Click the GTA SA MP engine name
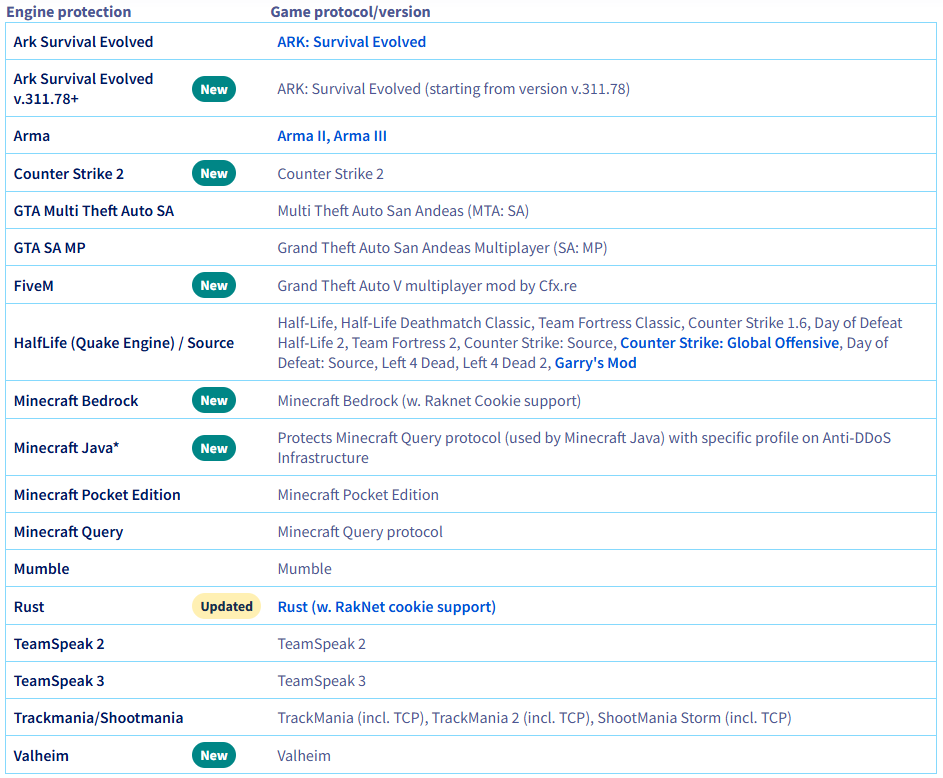The height and width of the screenshot is (778, 943). click(x=49, y=248)
